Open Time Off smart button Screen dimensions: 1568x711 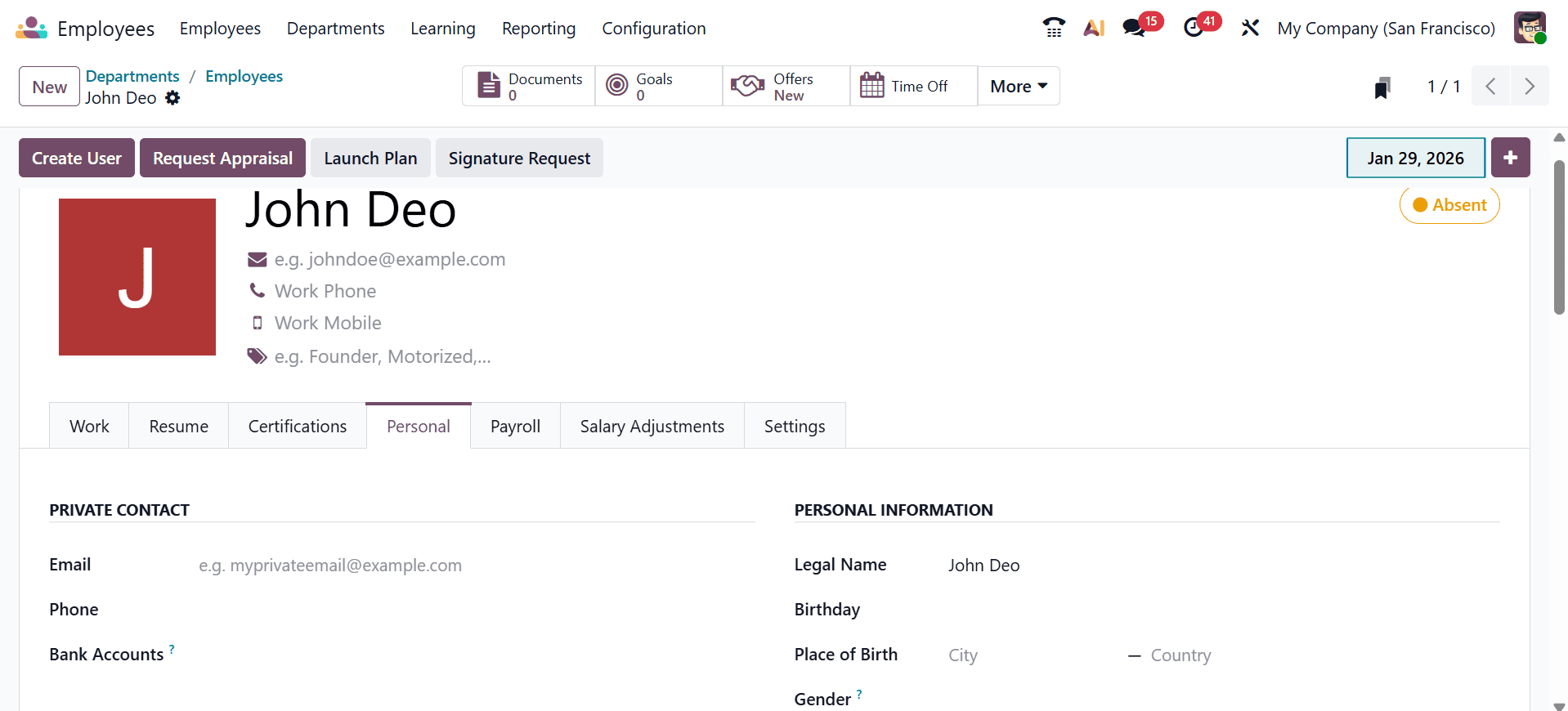tap(914, 86)
